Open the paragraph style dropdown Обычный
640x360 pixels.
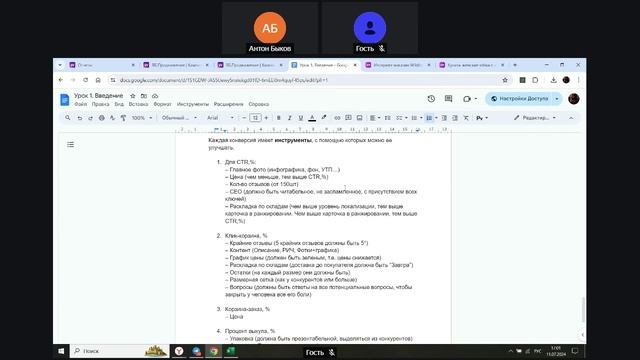pyautogui.click(x=180, y=118)
